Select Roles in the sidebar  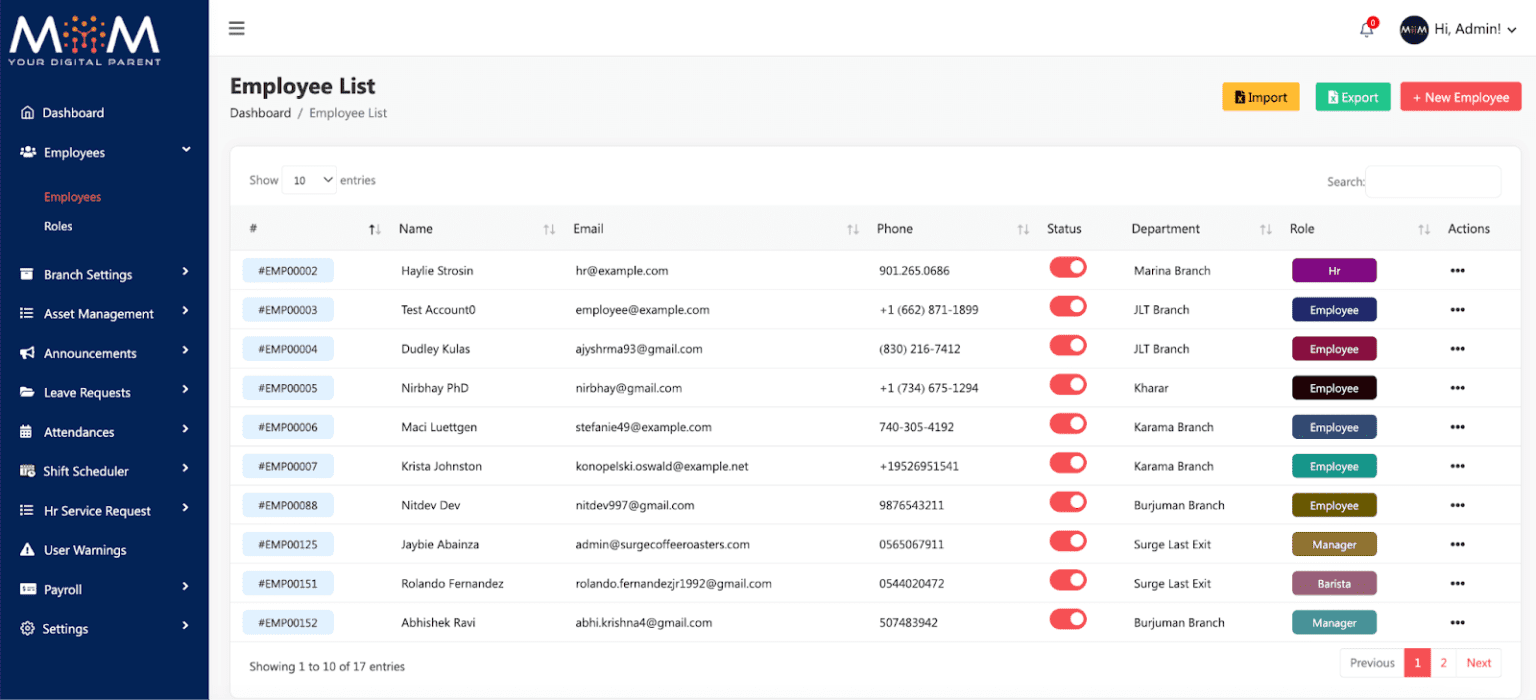click(58, 226)
